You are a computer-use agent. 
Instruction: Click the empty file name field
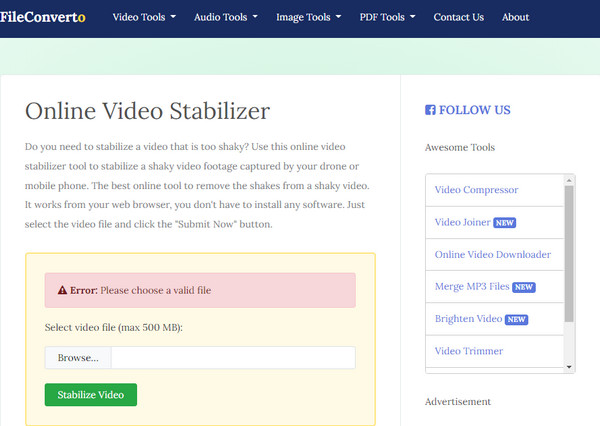(x=233, y=358)
